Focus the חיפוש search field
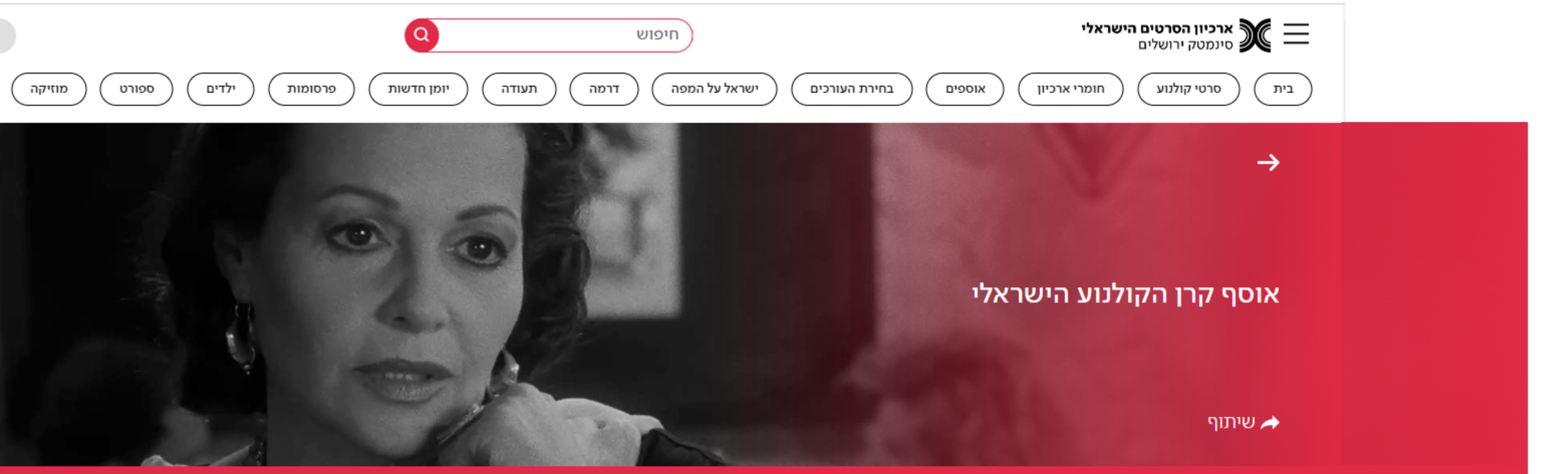Screen dimensions: 1568x474 [x=564, y=35]
